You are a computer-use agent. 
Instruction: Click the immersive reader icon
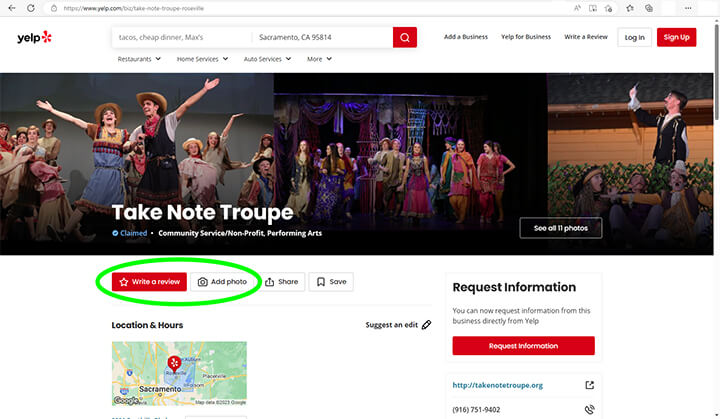pos(593,8)
